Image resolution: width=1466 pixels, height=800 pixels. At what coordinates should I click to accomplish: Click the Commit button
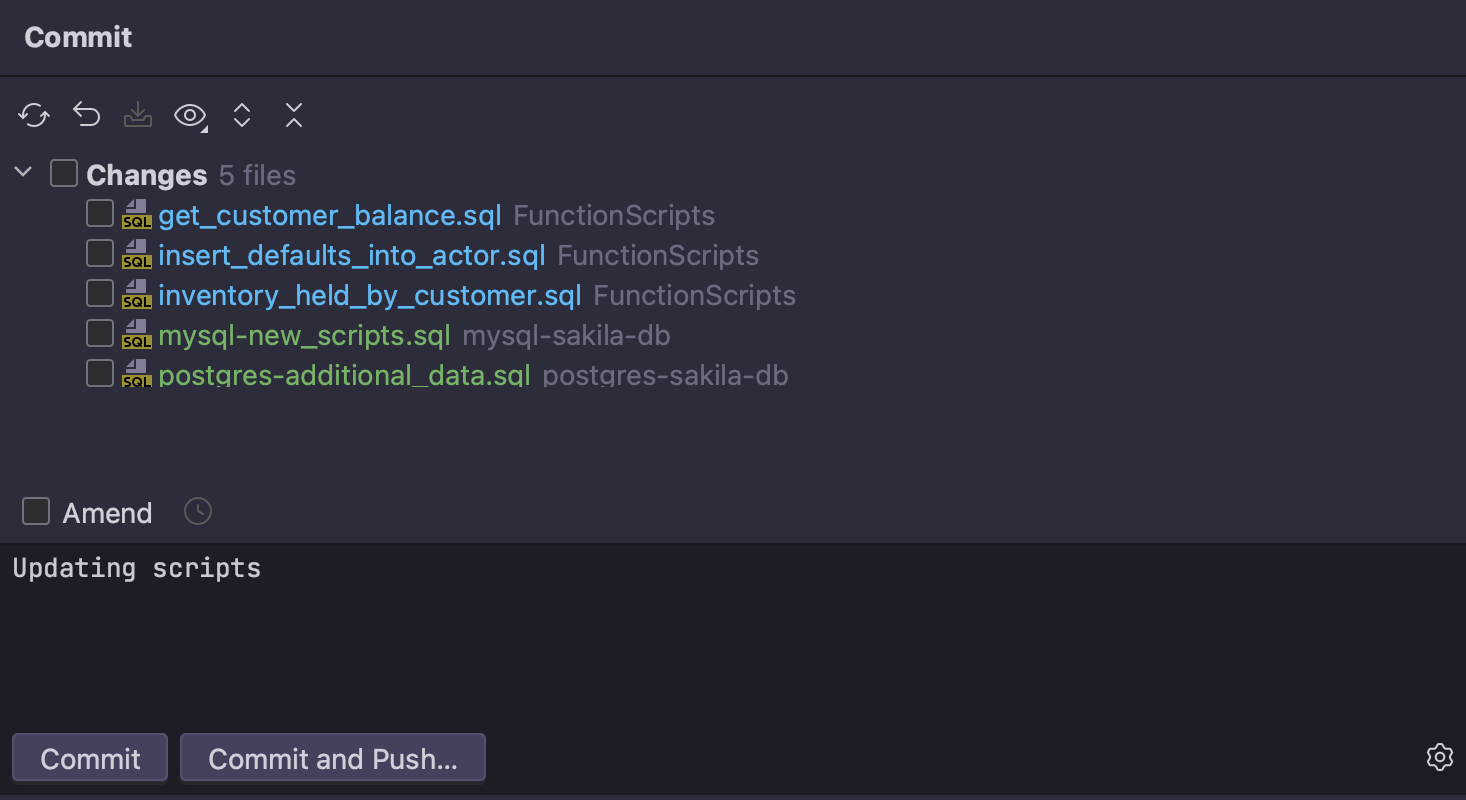89,757
